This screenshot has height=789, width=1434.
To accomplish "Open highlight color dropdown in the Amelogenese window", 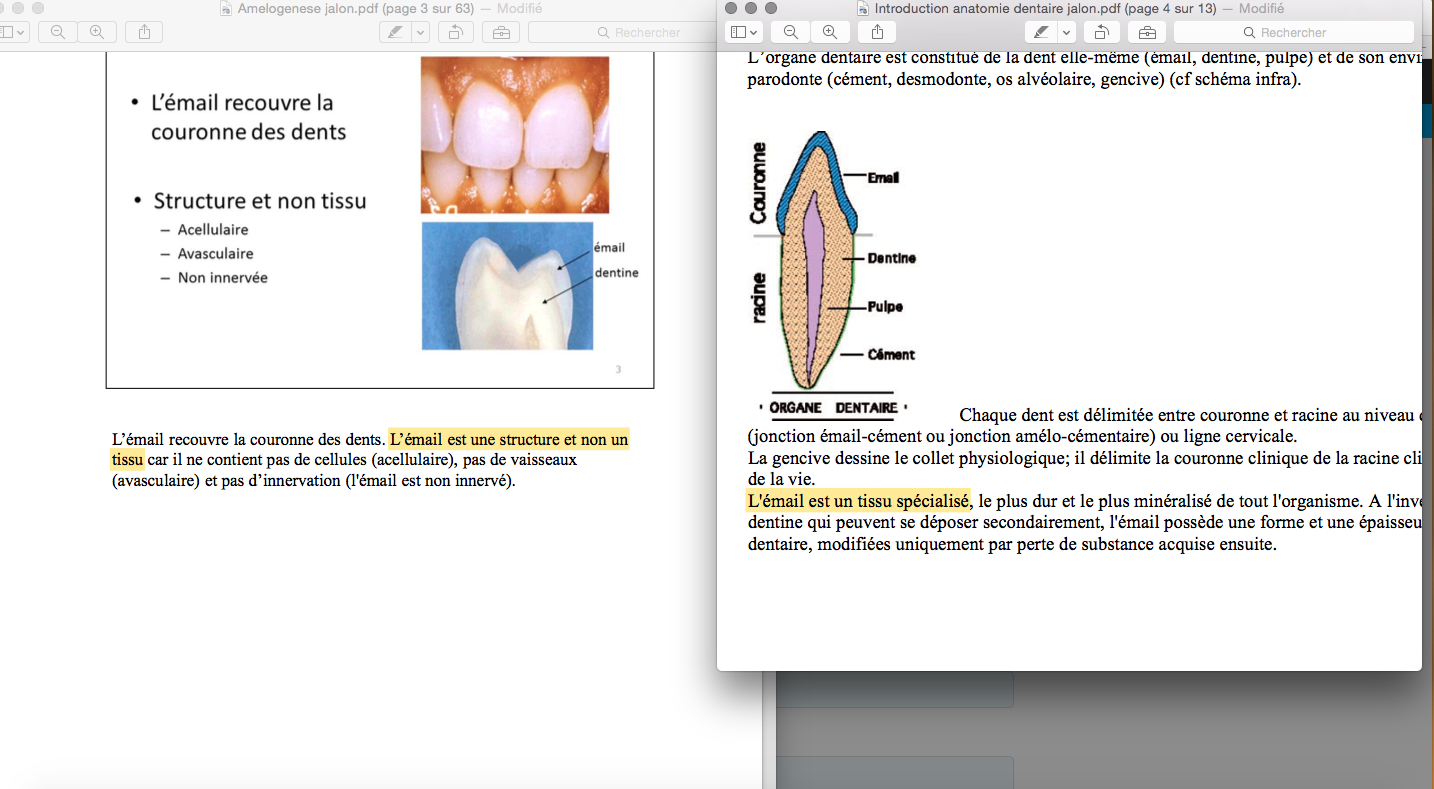I will [421, 32].
